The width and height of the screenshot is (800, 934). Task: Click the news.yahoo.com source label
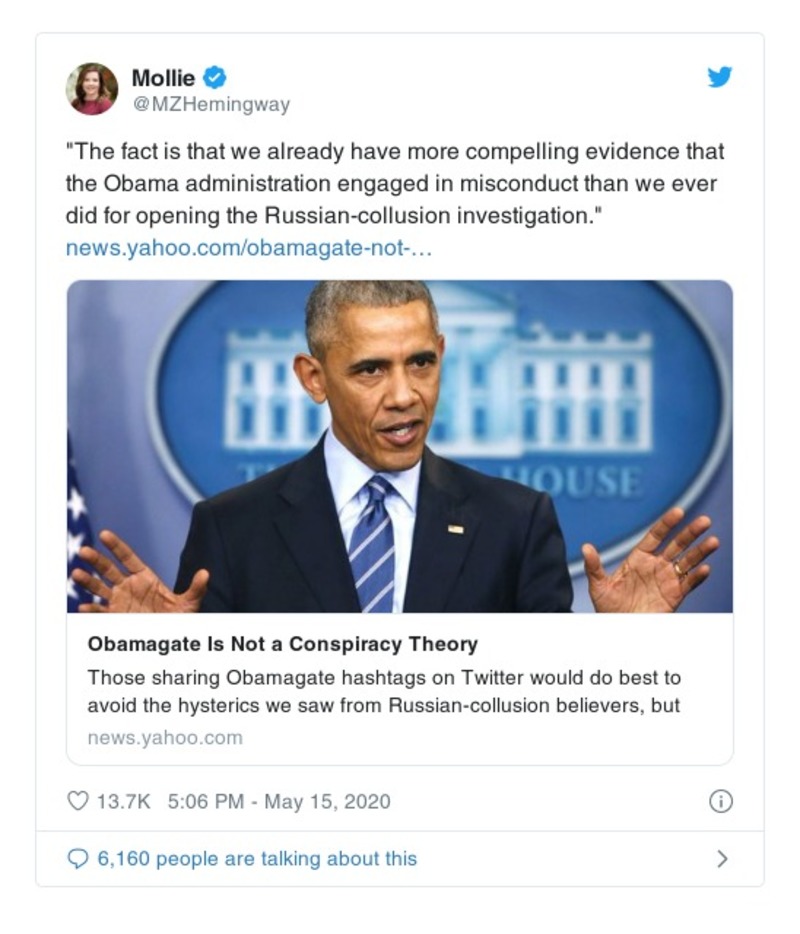tap(164, 738)
